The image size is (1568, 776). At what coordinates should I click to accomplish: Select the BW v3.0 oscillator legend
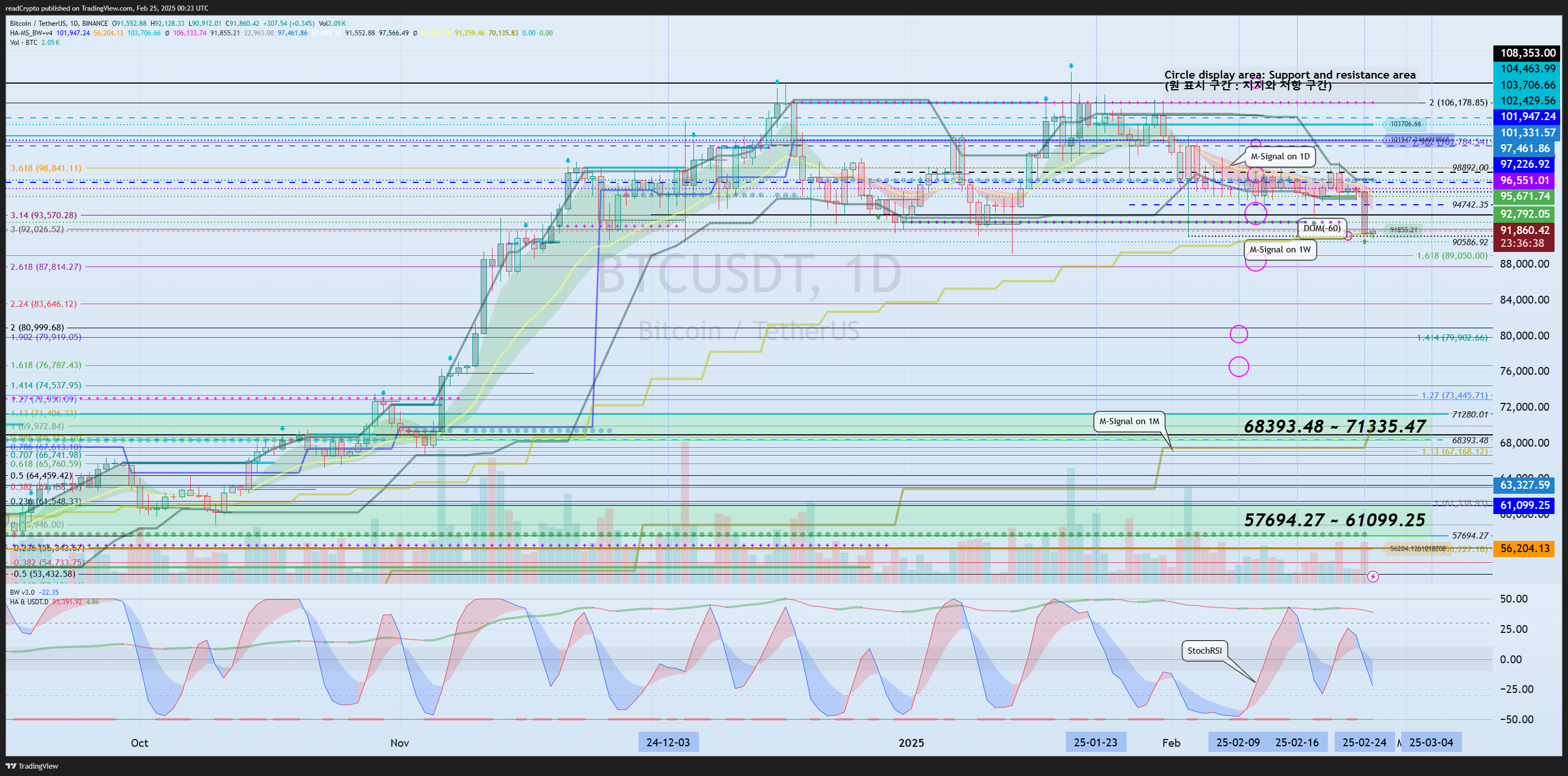22,592
